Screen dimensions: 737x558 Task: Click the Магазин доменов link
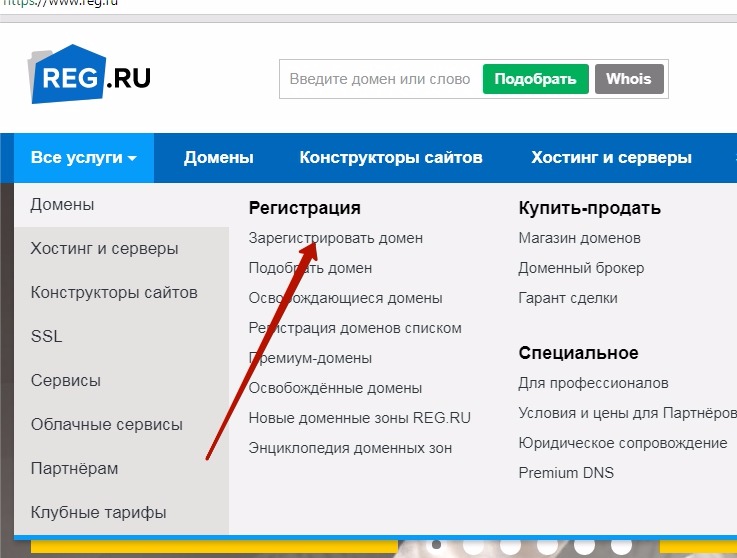click(x=579, y=238)
